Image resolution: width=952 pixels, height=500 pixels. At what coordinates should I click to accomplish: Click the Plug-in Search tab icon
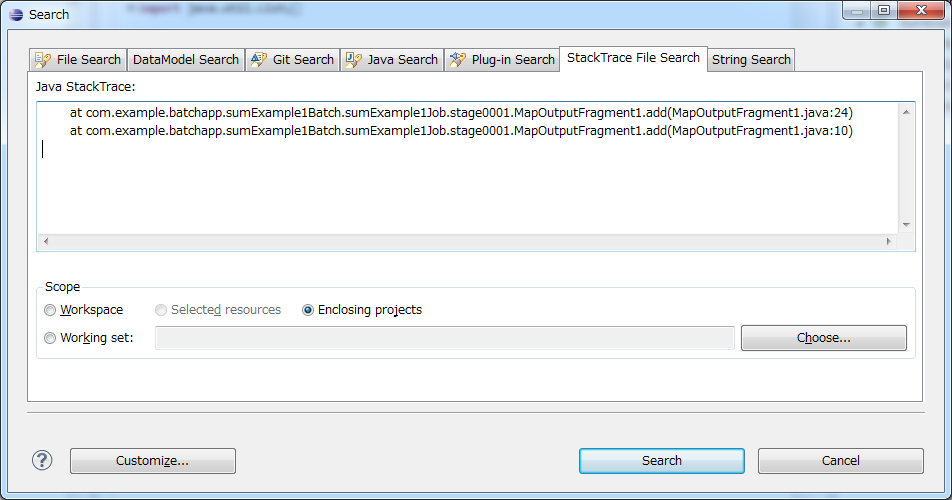pos(457,60)
